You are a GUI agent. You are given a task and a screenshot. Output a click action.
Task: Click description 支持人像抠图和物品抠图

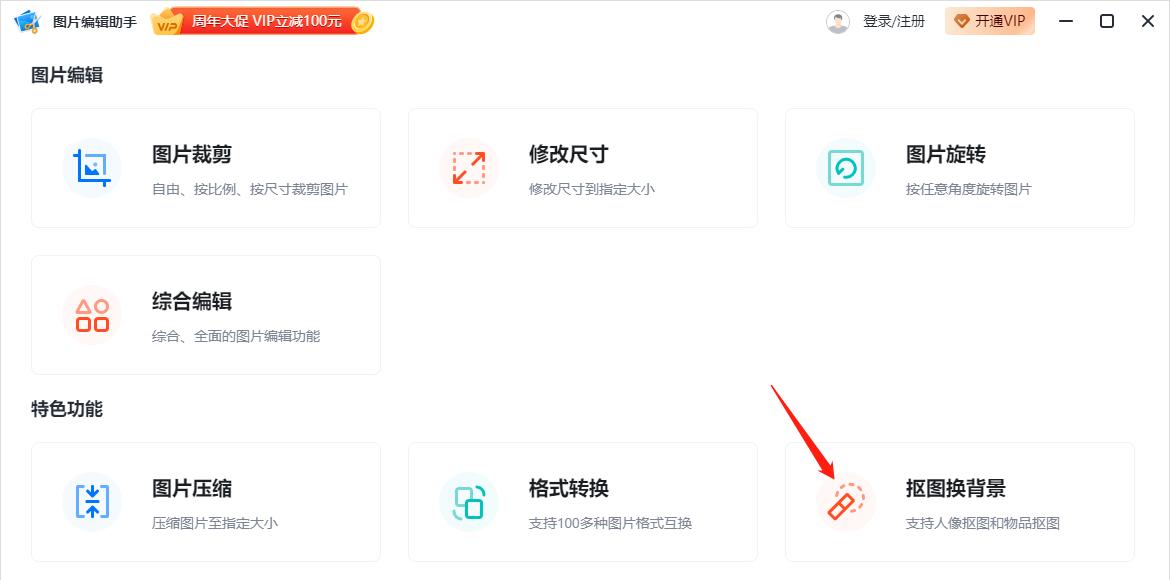(x=983, y=523)
